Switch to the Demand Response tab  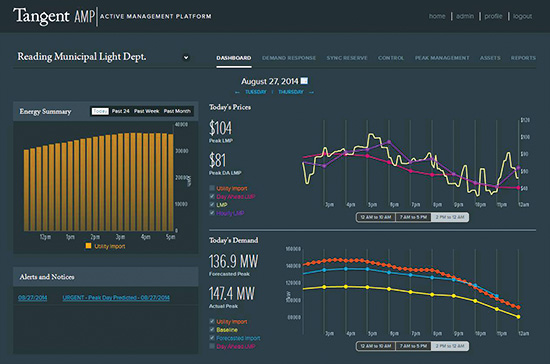click(x=289, y=58)
